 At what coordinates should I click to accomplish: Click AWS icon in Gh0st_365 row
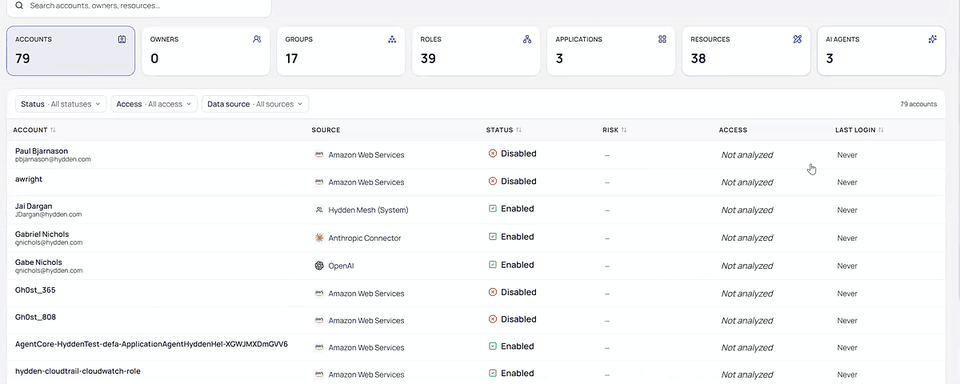[319, 293]
